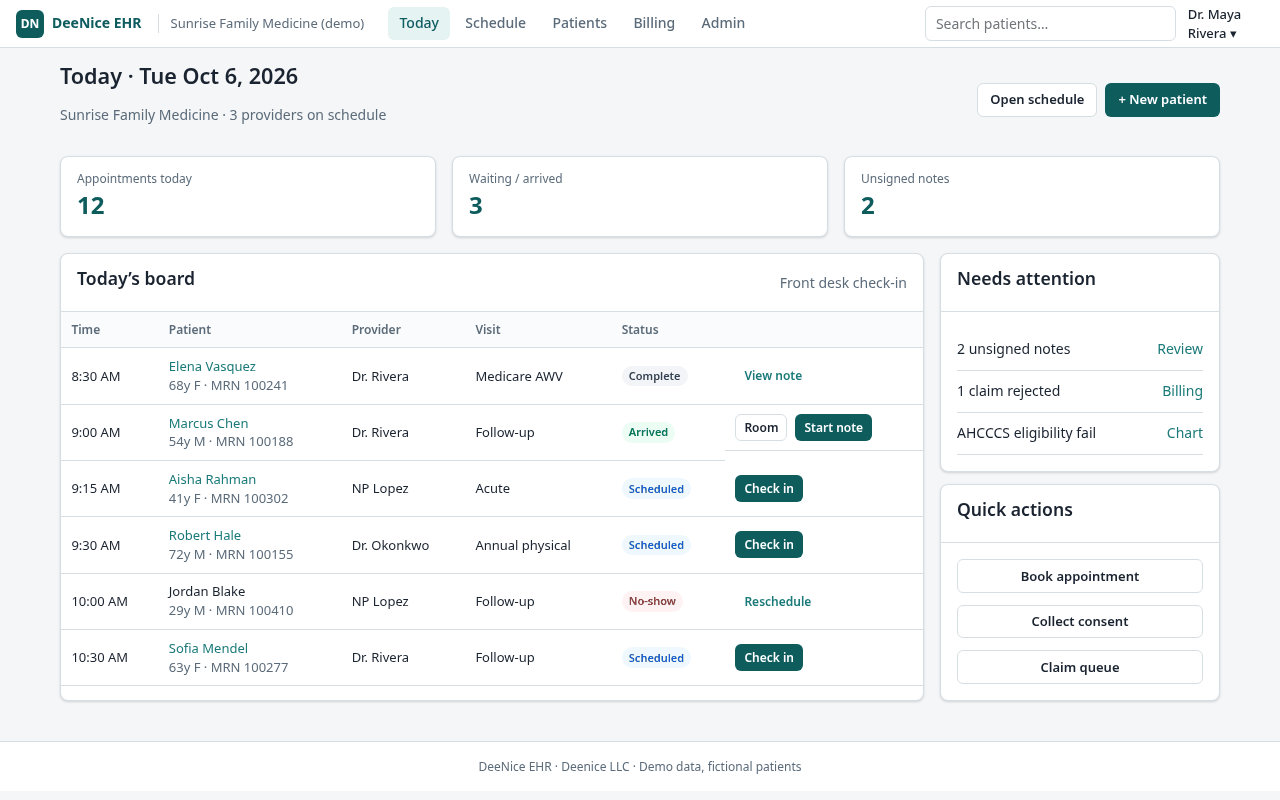This screenshot has width=1280, height=800.
Task: View note for Elena Vasquez
Action: (x=773, y=376)
